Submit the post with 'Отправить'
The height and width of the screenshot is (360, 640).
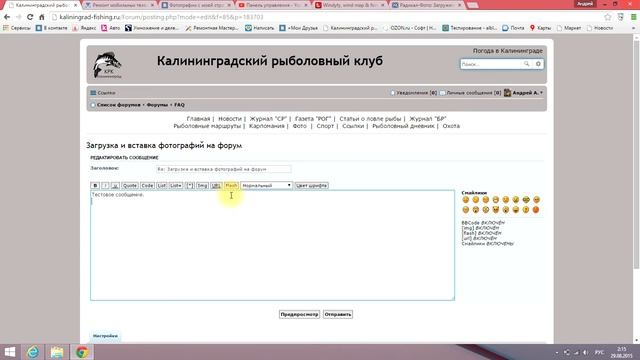point(338,314)
